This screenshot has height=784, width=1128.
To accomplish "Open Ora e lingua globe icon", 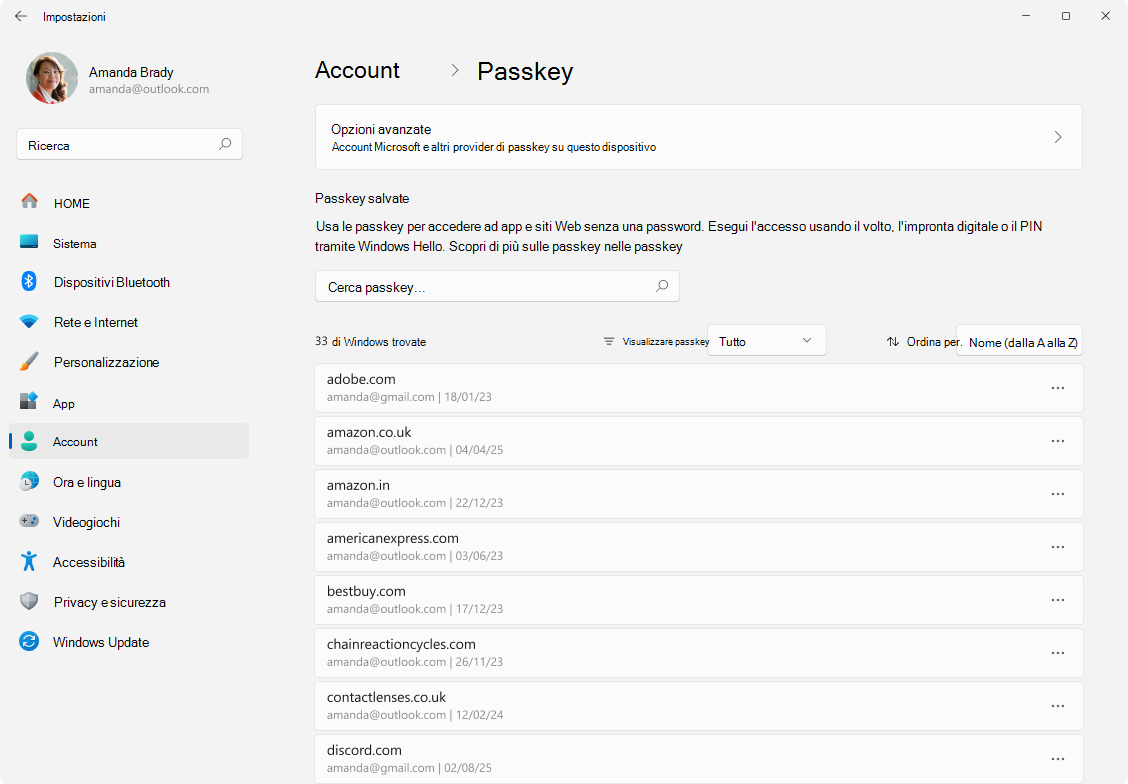I will [29, 481].
